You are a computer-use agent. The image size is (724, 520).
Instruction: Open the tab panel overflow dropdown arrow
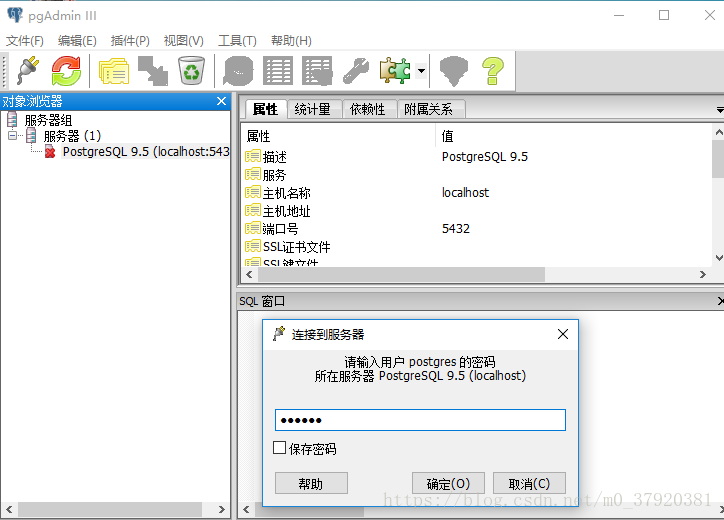click(720, 110)
